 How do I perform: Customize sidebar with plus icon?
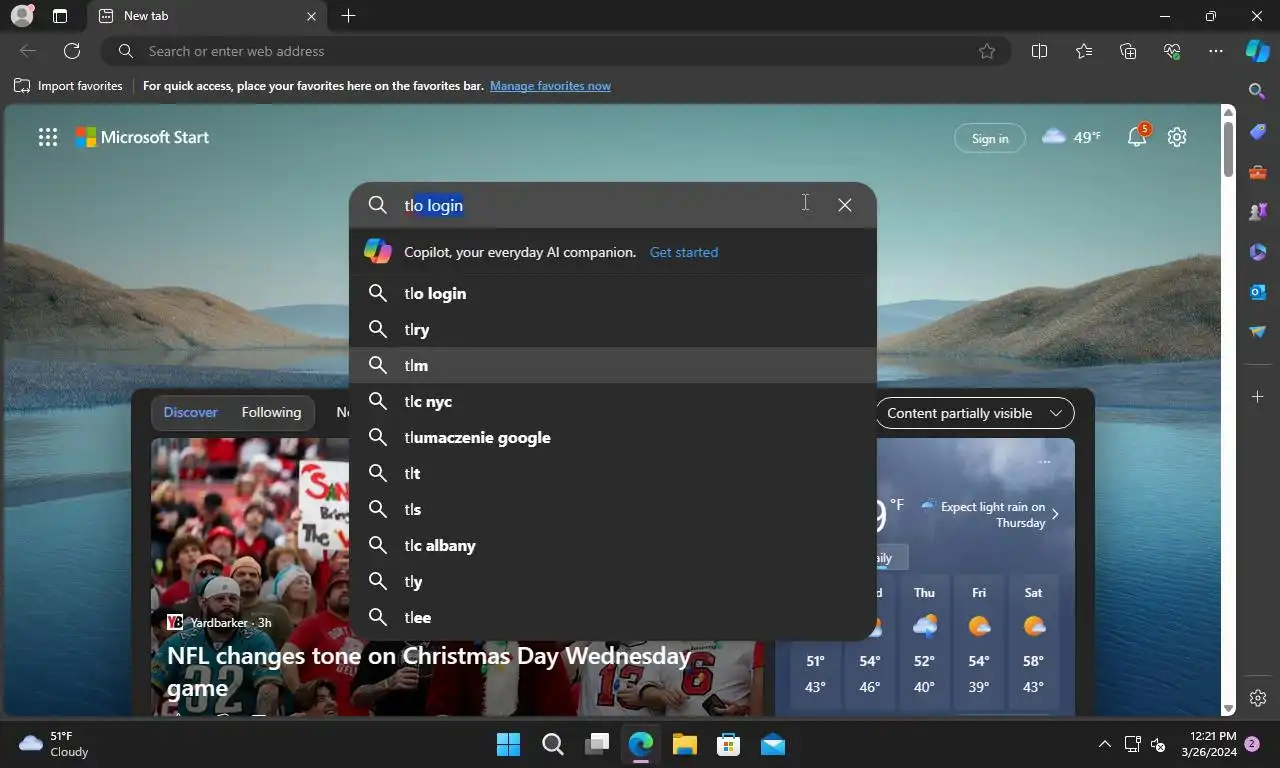(x=1258, y=397)
